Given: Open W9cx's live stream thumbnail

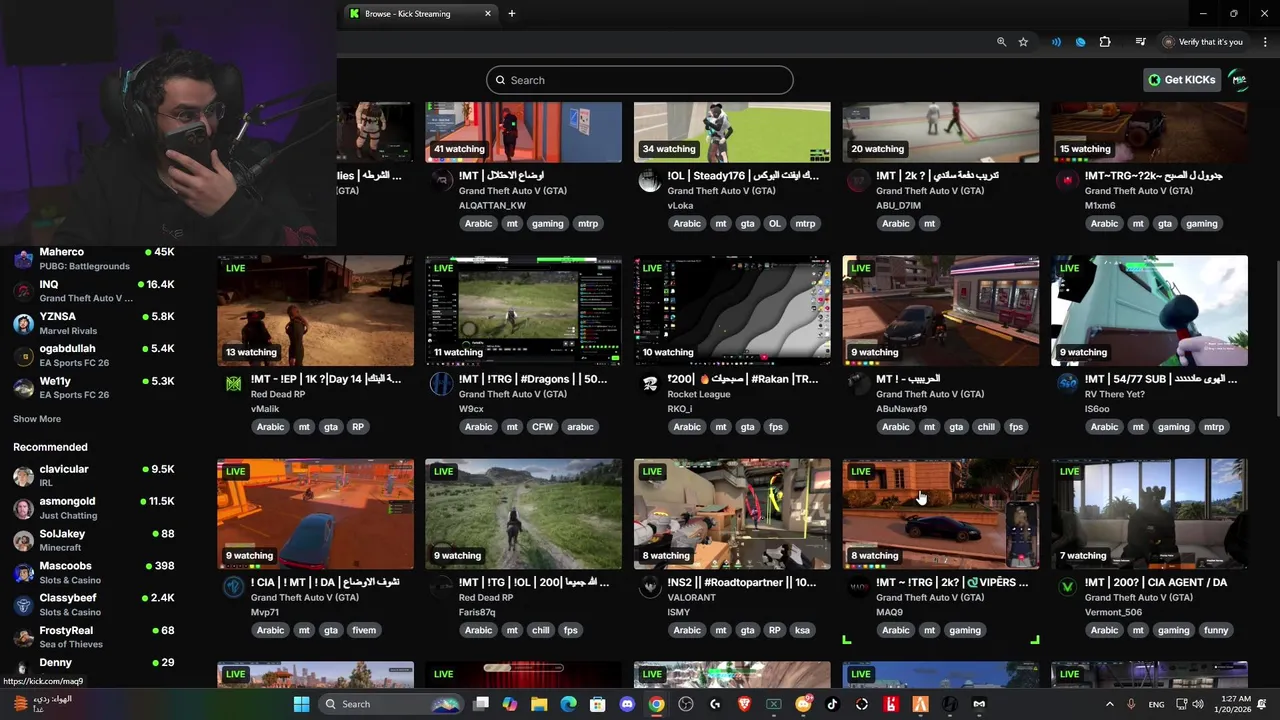Looking at the screenshot, I should click(523, 310).
